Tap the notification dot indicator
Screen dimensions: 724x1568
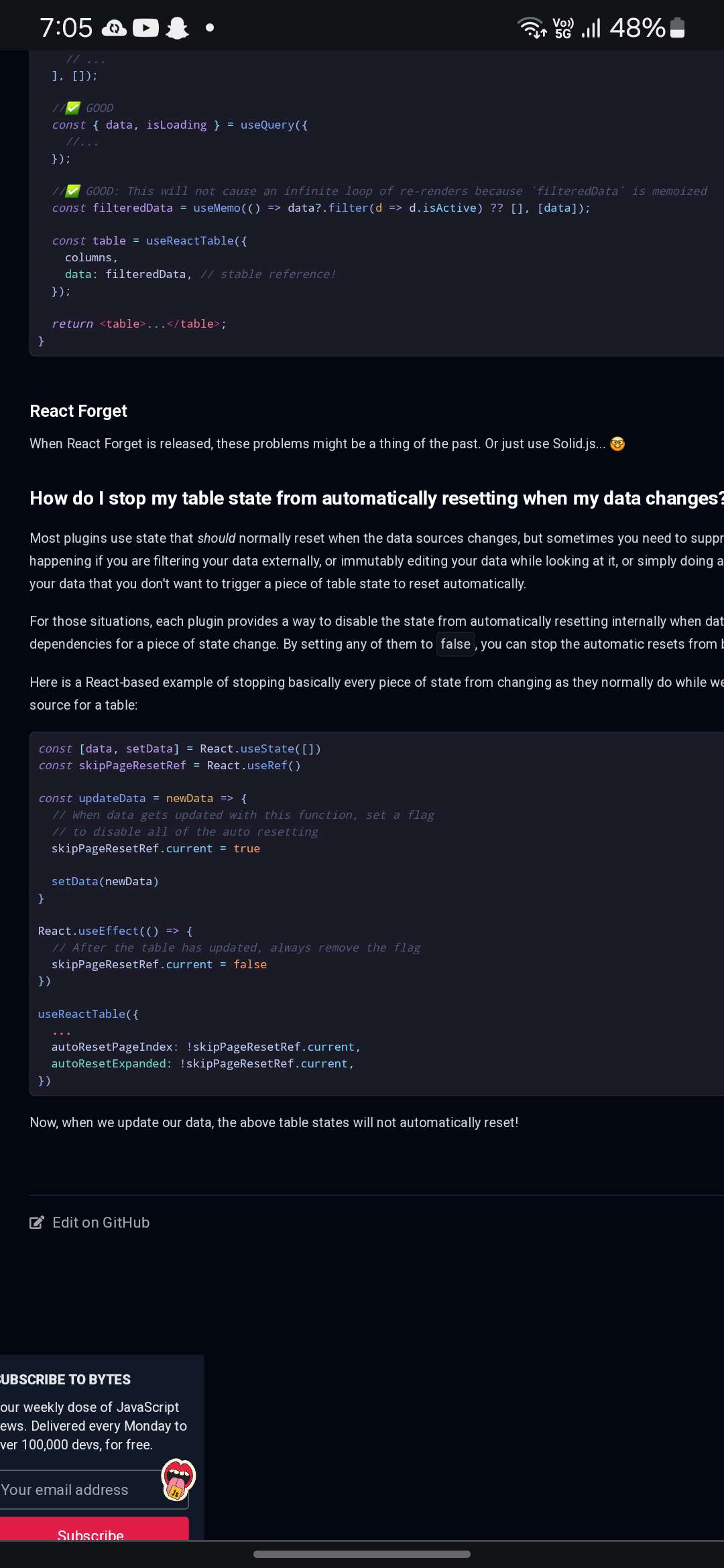tap(210, 27)
